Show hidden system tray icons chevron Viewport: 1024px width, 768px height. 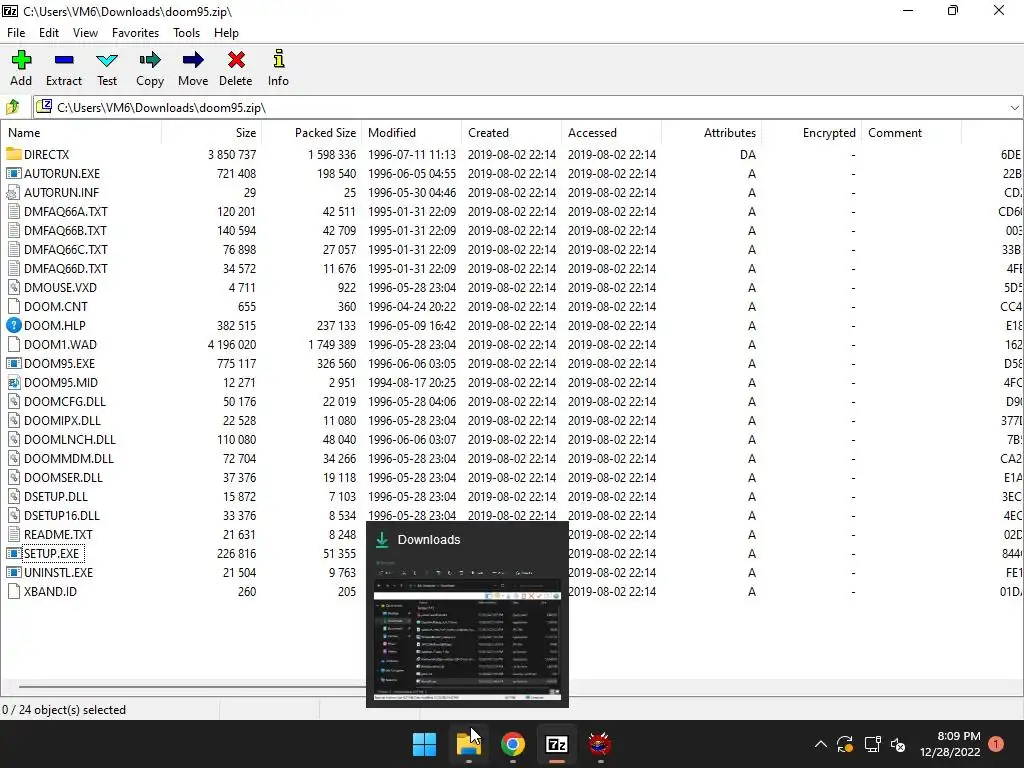821,744
